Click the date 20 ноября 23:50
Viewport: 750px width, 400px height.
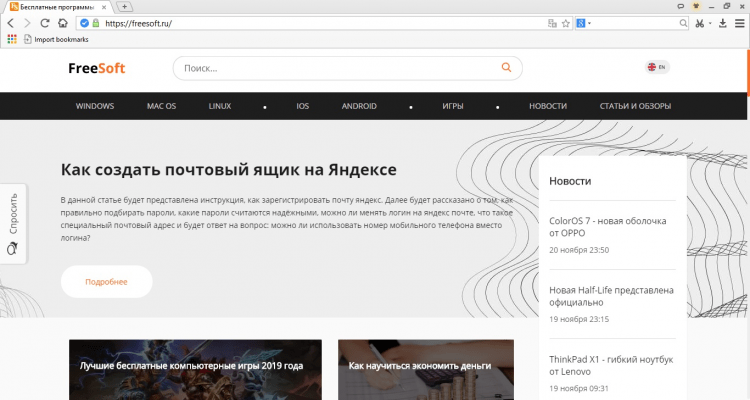point(579,250)
